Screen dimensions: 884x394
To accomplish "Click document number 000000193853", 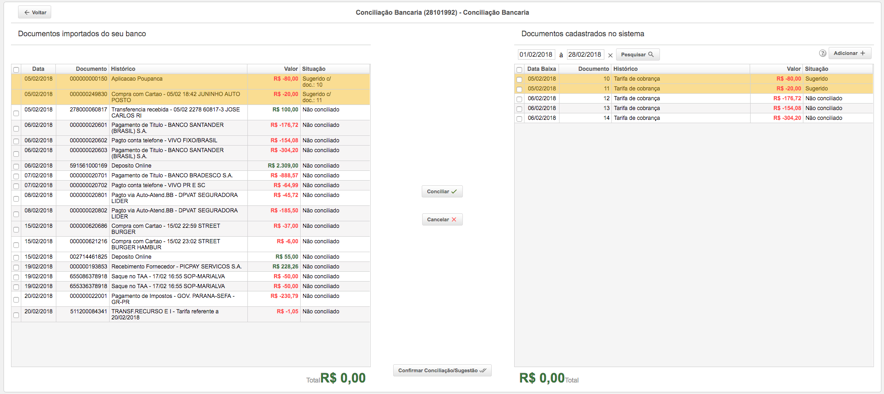I will point(88,266).
